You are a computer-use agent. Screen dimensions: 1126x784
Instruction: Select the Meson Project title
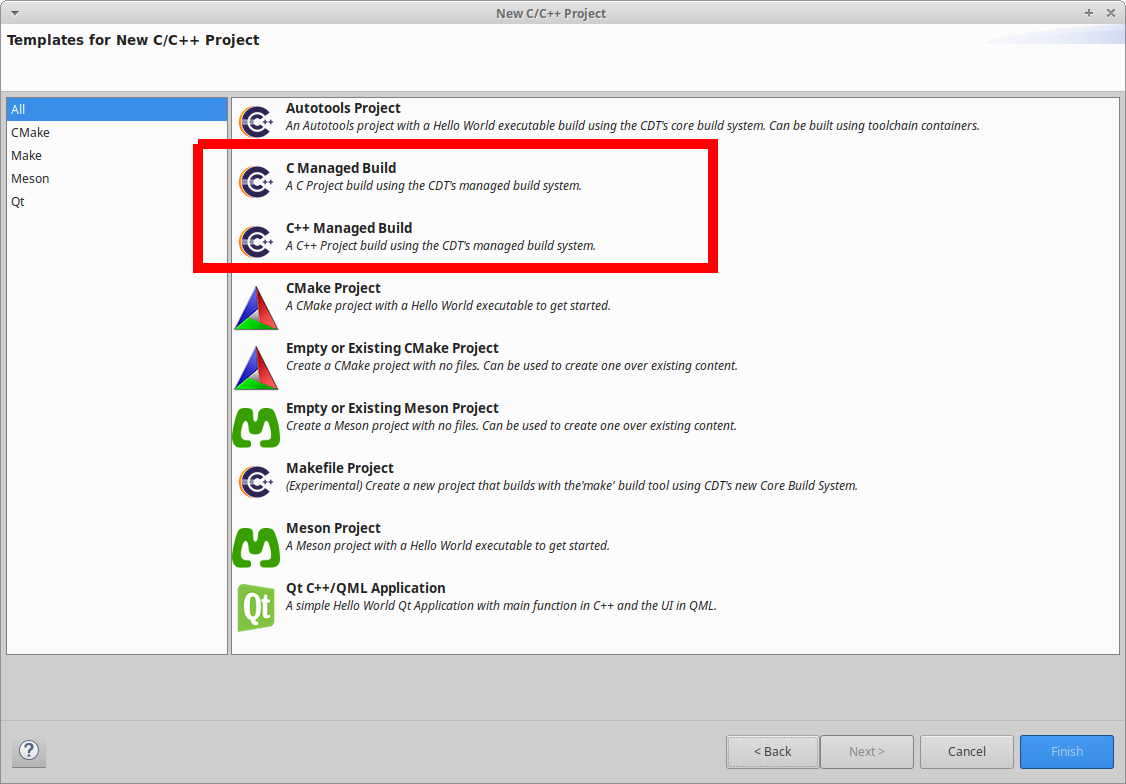point(333,528)
